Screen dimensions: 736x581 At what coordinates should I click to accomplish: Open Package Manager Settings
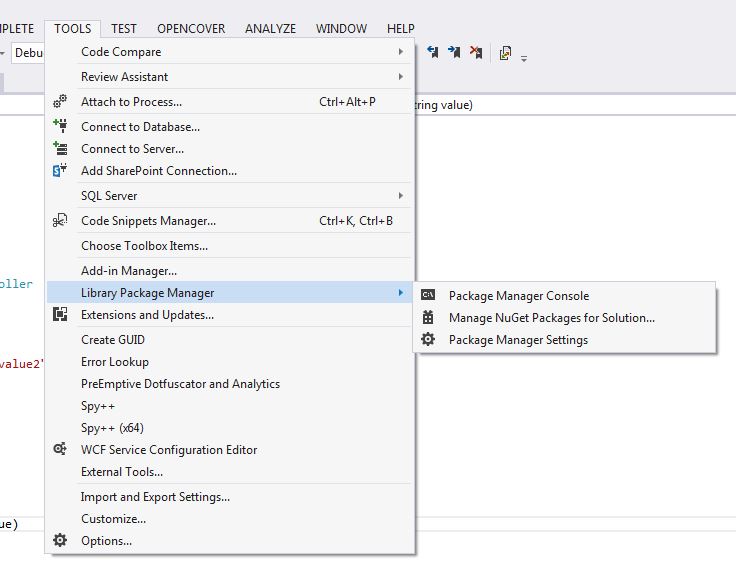(x=565, y=340)
